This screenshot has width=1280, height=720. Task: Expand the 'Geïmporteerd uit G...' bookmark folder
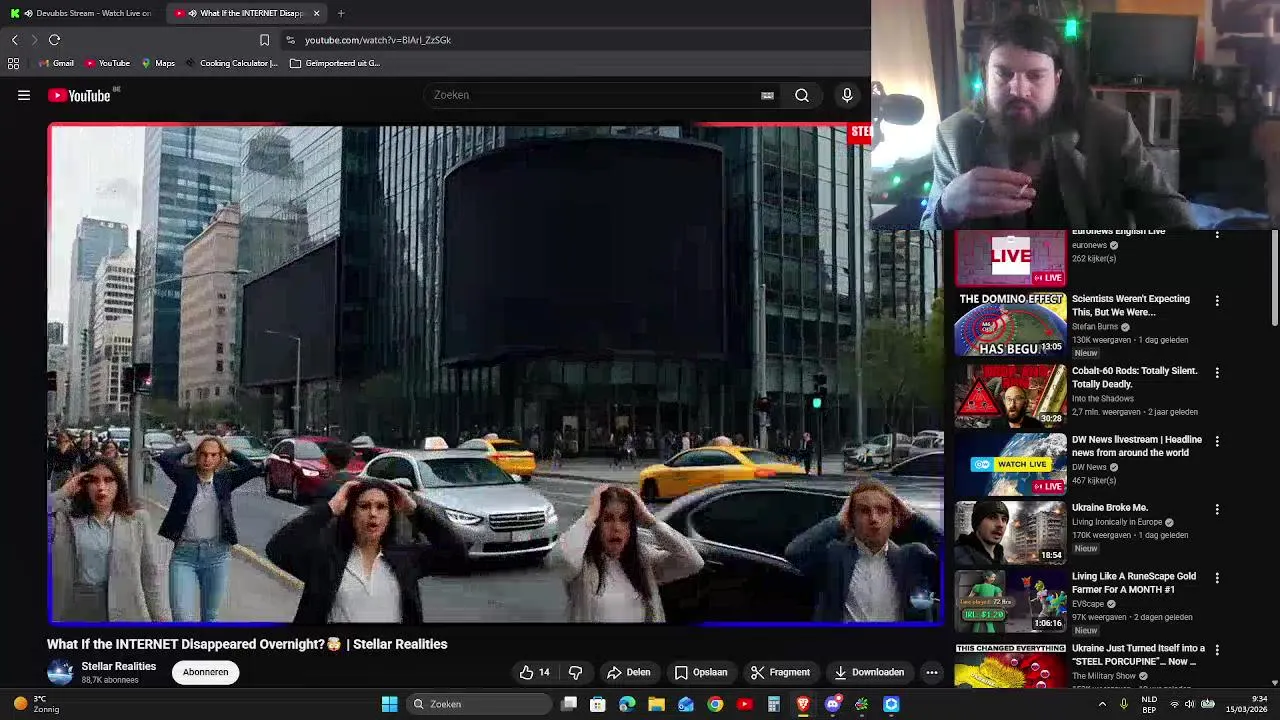pyautogui.click(x=335, y=63)
